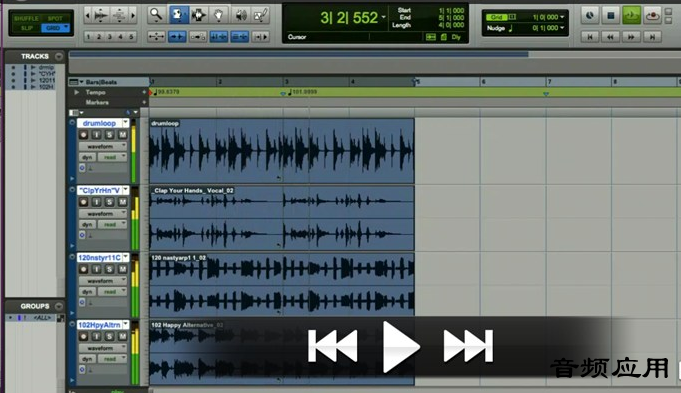Click Go to End transport button

[652, 37]
